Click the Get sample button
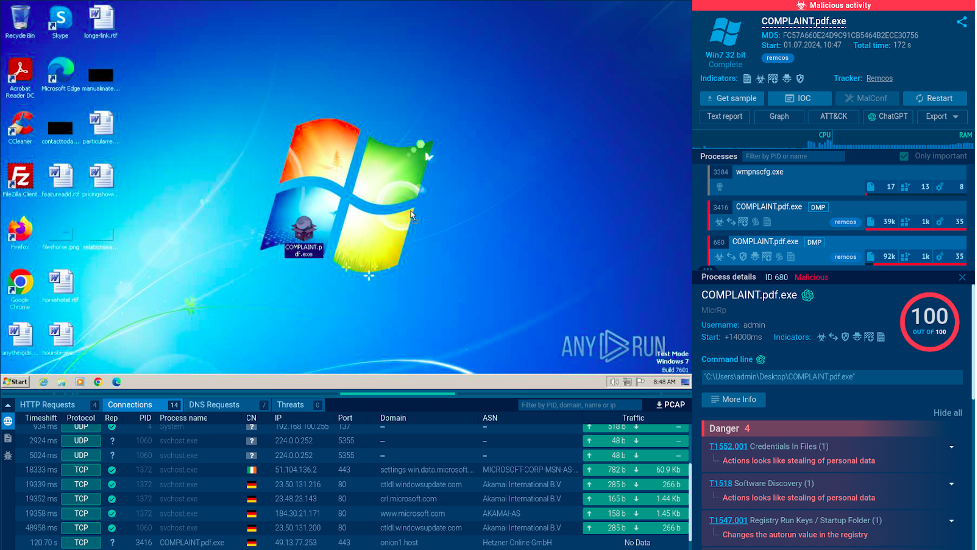Image resolution: width=977 pixels, height=550 pixels. tap(732, 98)
